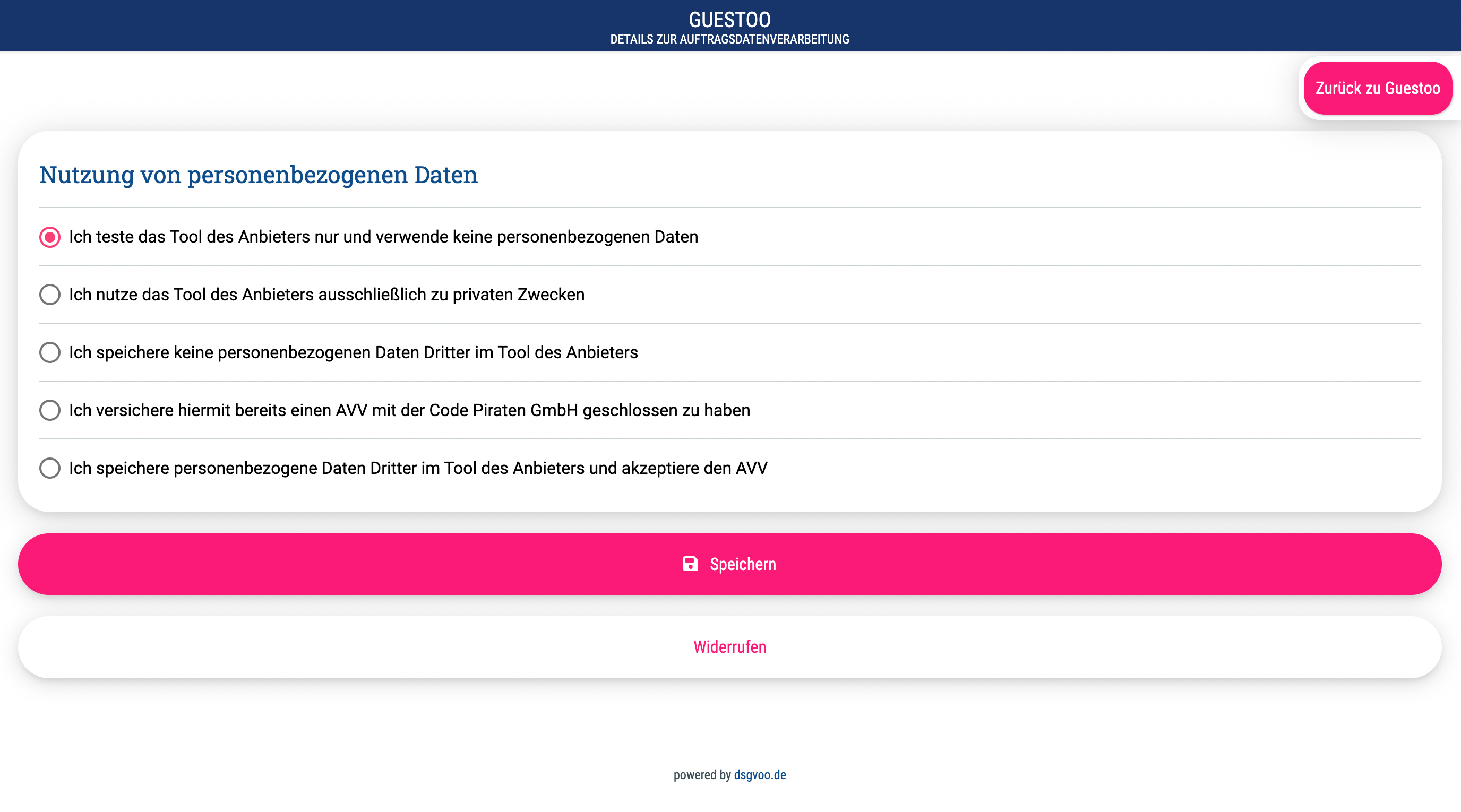Viewport: 1461px width, 812px height.
Task: Click the Speichern save button
Action: 730,564
